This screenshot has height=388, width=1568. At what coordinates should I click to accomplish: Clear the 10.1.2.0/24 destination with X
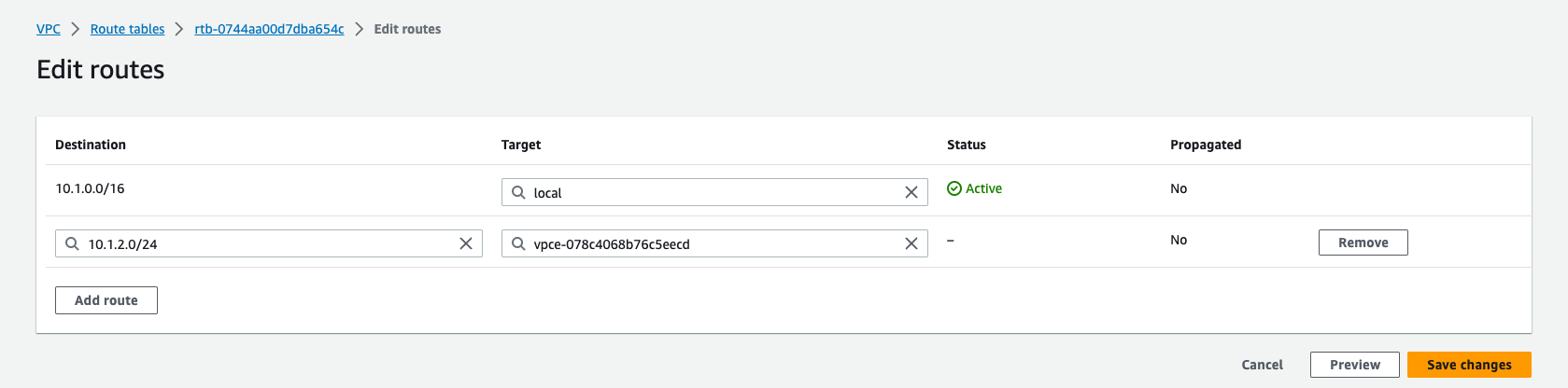(466, 243)
